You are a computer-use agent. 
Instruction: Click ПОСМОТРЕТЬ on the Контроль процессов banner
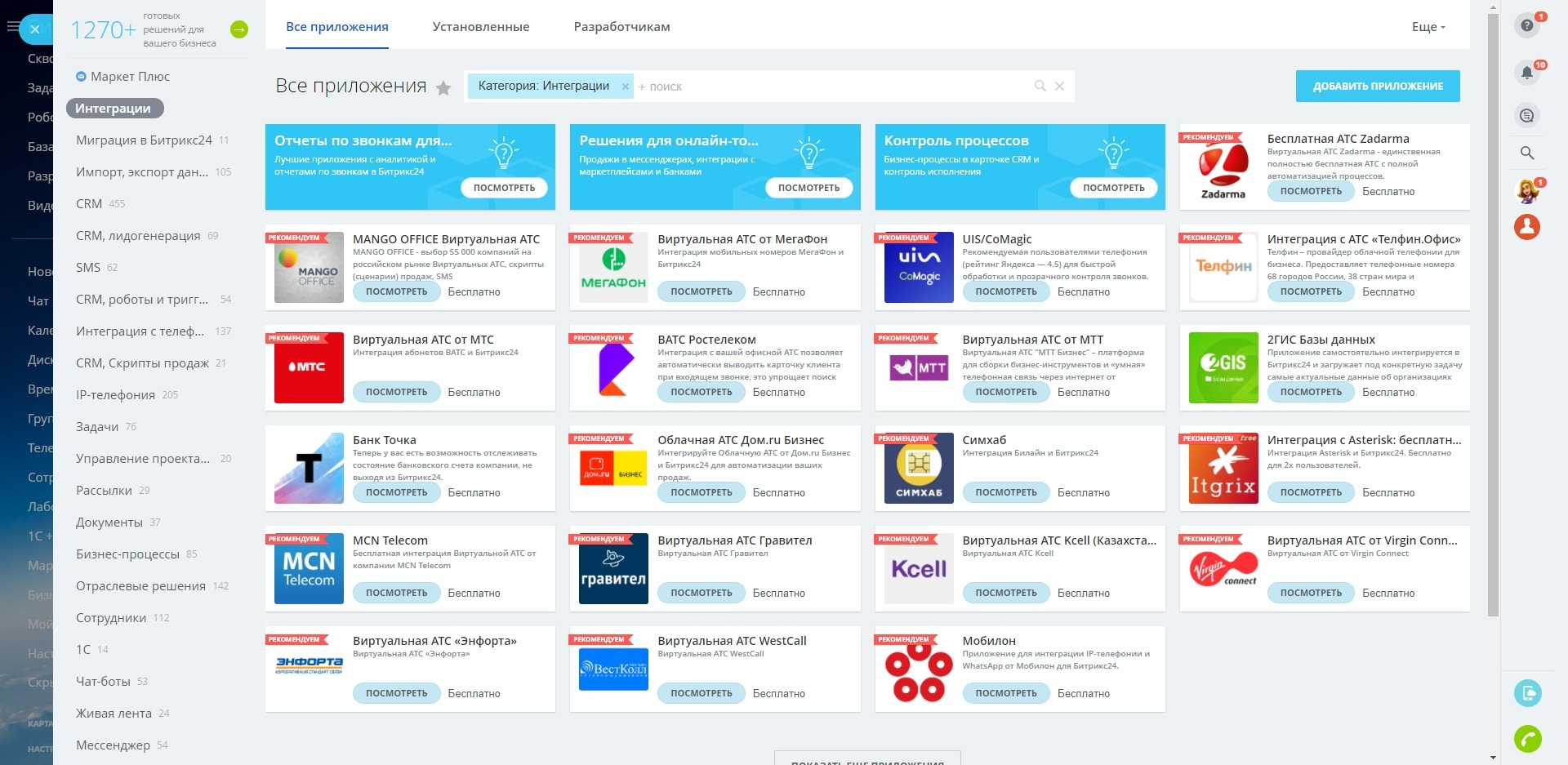(1113, 188)
